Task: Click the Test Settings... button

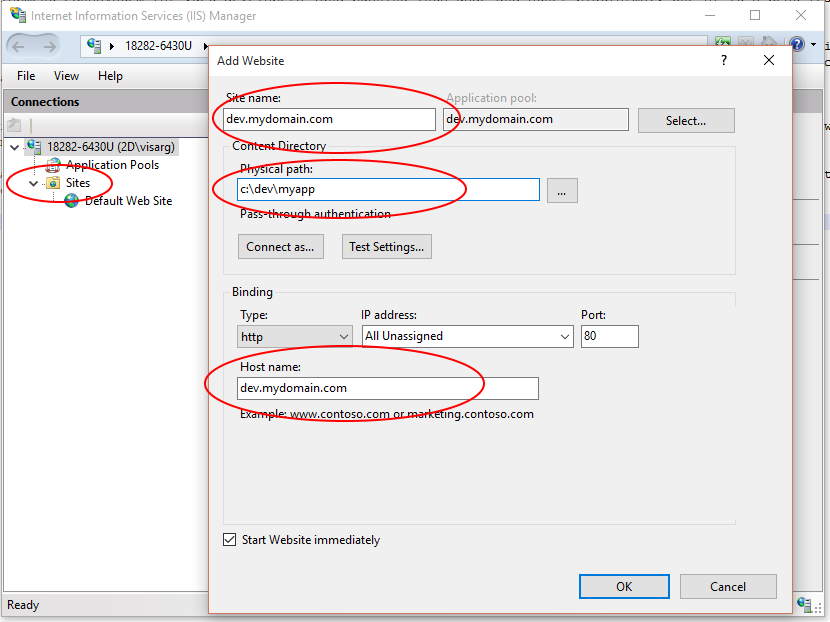Action: (386, 247)
